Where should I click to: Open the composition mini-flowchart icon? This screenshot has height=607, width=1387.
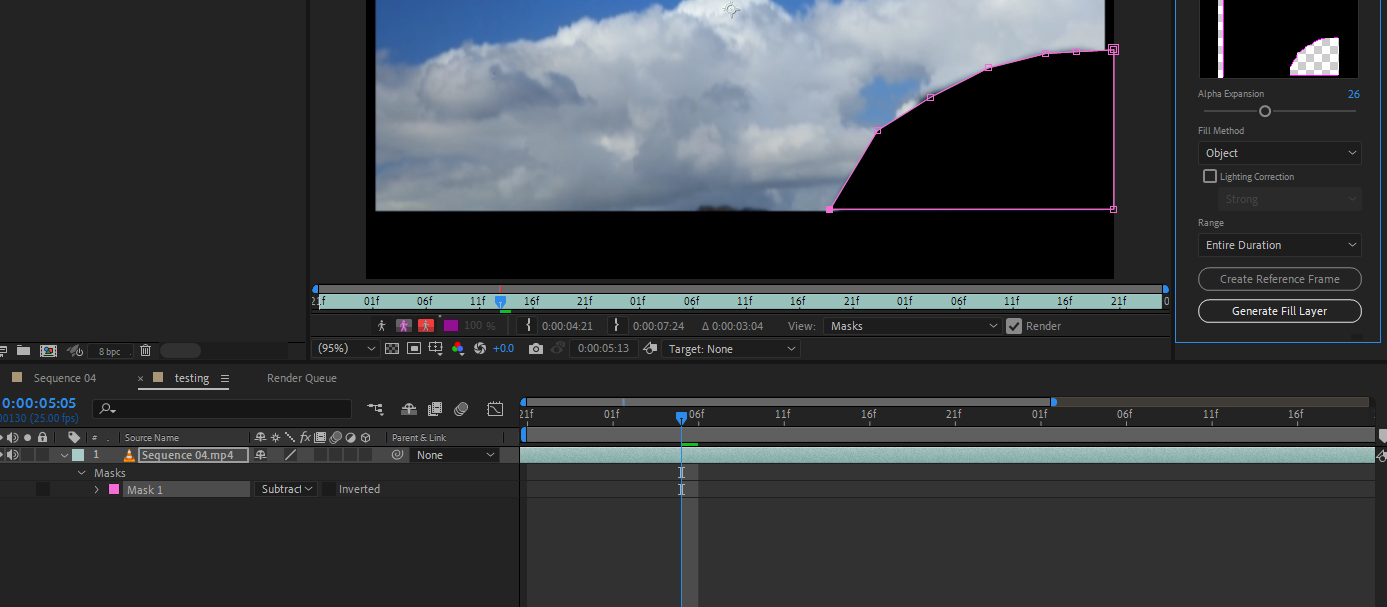(x=376, y=409)
